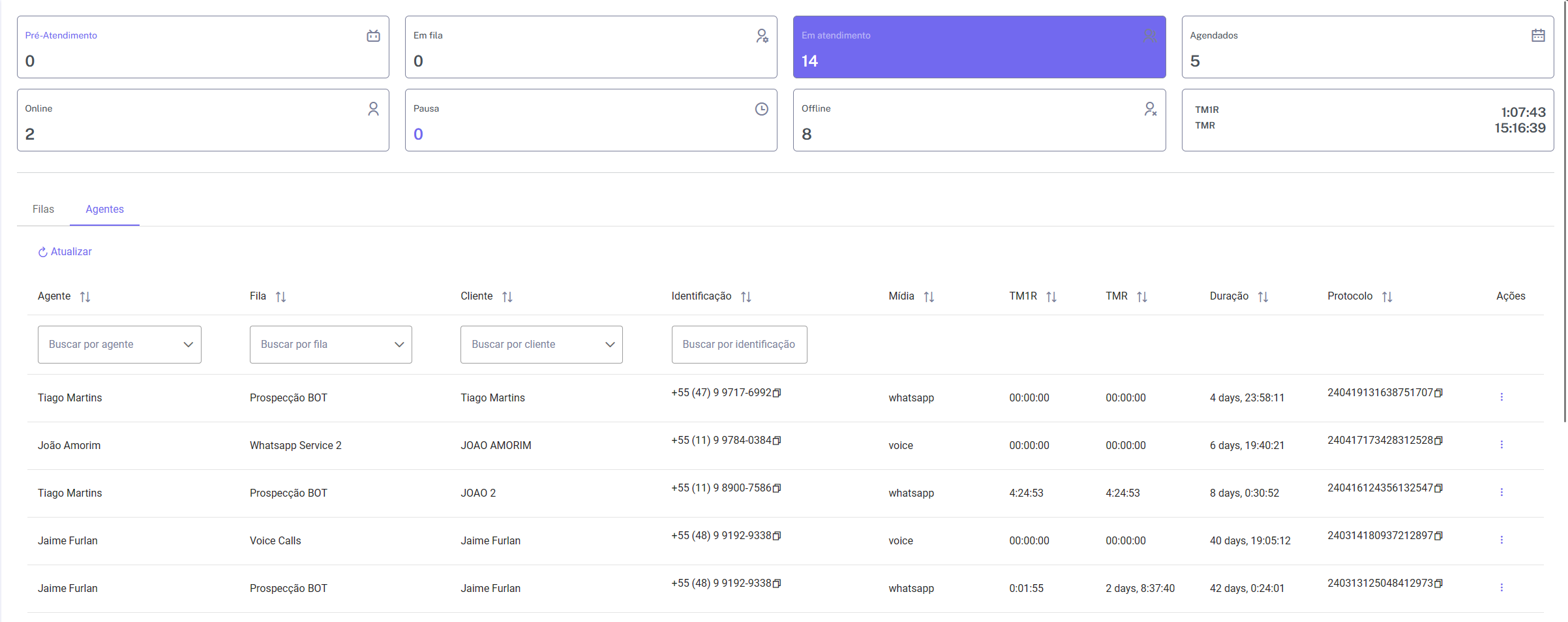
Task: Switch to the Filas tab
Action: point(43,210)
